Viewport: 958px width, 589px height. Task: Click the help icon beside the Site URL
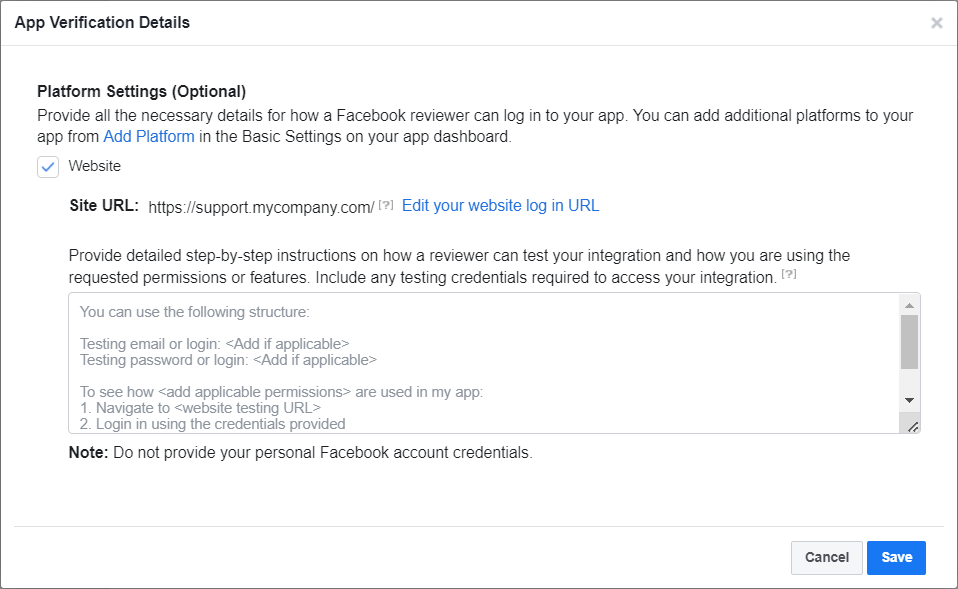click(385, 204)
